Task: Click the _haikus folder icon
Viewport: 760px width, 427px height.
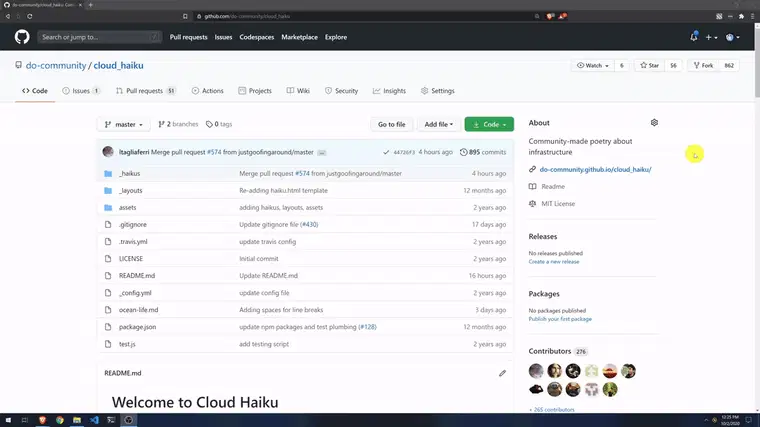Action: click(108, 174)
